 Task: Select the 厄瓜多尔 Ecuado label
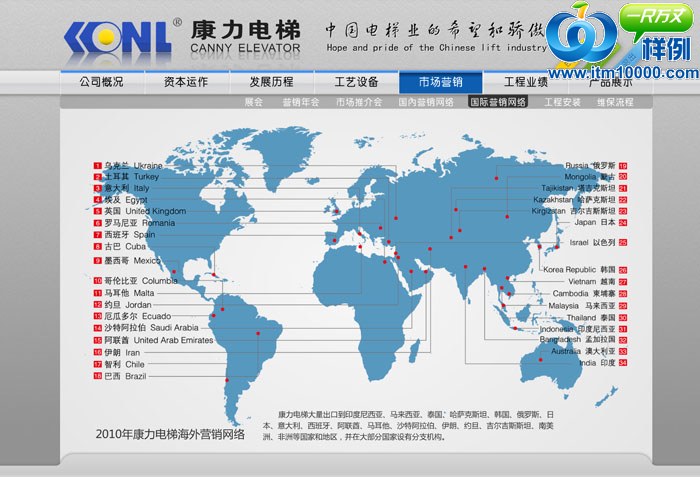(138, 316)
